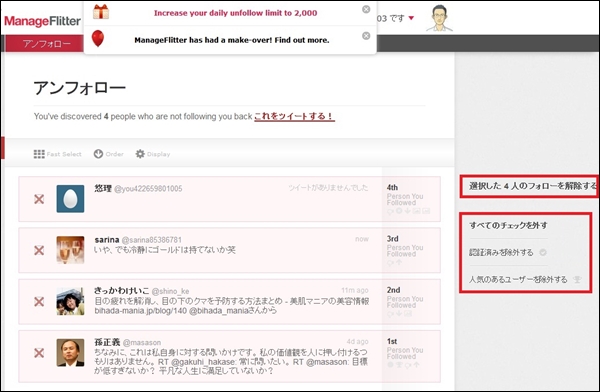The image size is (600, 392).
Task: Click すべてのチェックを外す
Action: 509,225
